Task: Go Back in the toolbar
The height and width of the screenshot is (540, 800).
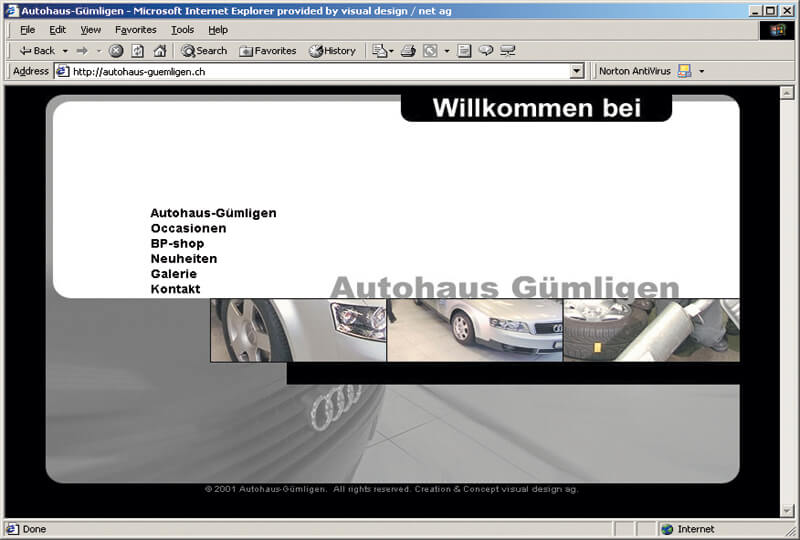Action: [37, 51]
